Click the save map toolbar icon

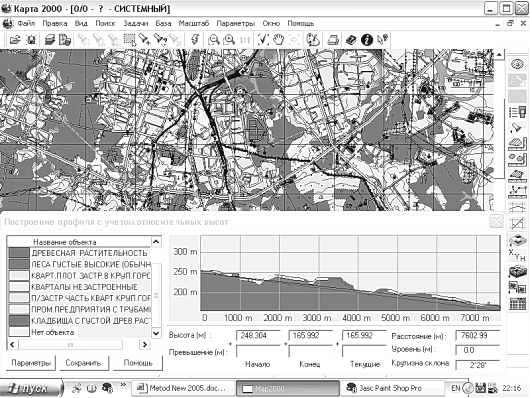tap(31, 40)
